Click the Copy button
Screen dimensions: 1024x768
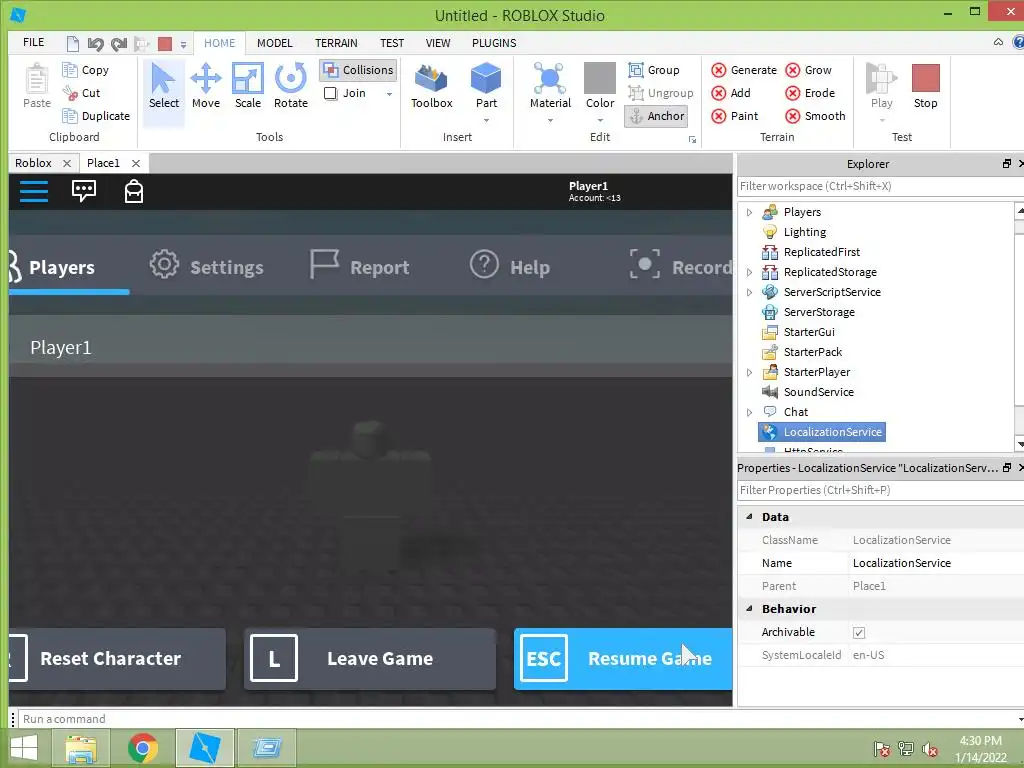pos(86,70)
